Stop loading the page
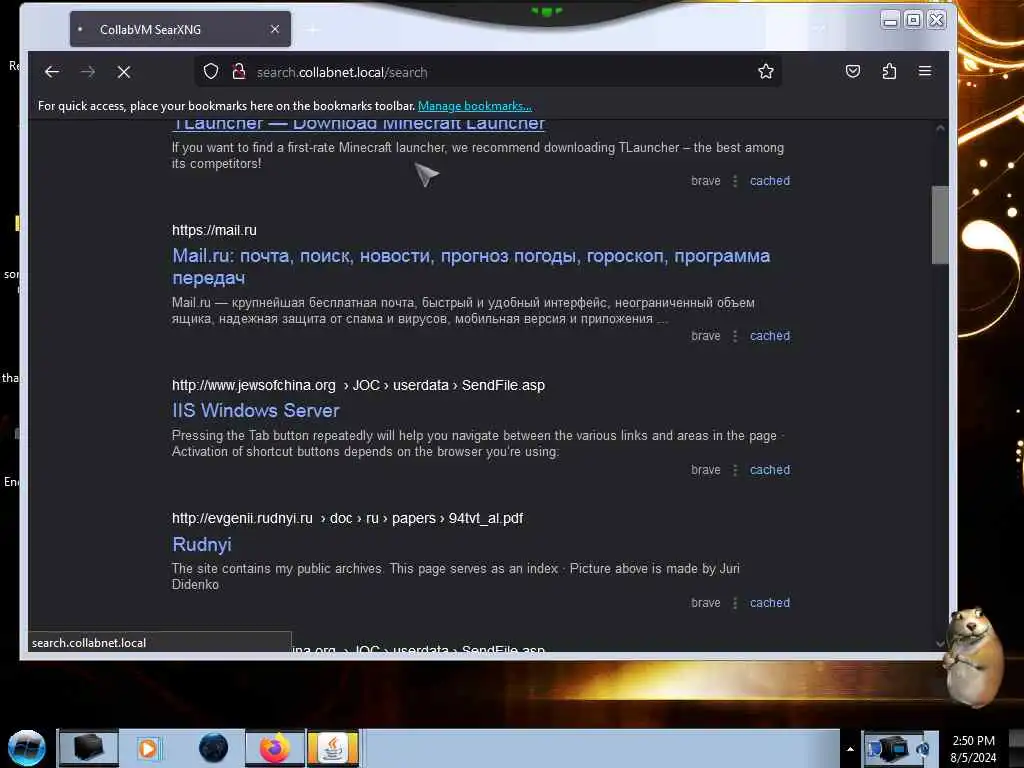Image resolution: width=1024 pixels, height=768 pixels. point(123,72)
